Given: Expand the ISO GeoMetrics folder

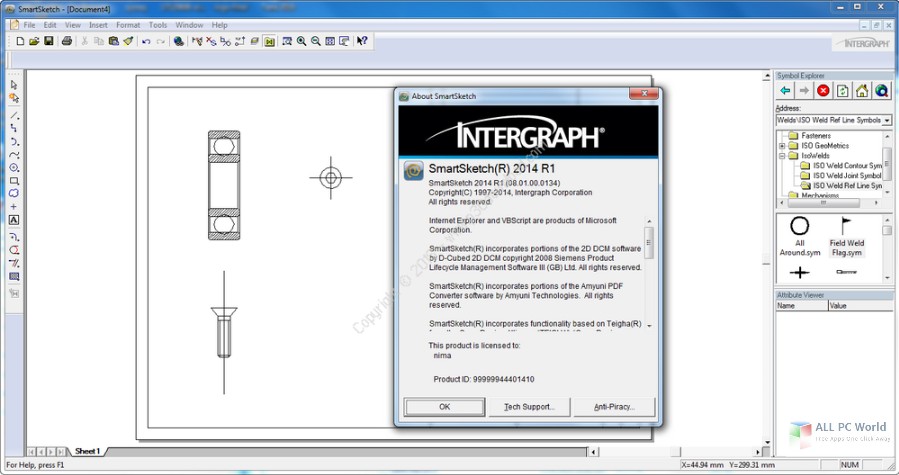Looking at the screenshot, I should 782,146.
